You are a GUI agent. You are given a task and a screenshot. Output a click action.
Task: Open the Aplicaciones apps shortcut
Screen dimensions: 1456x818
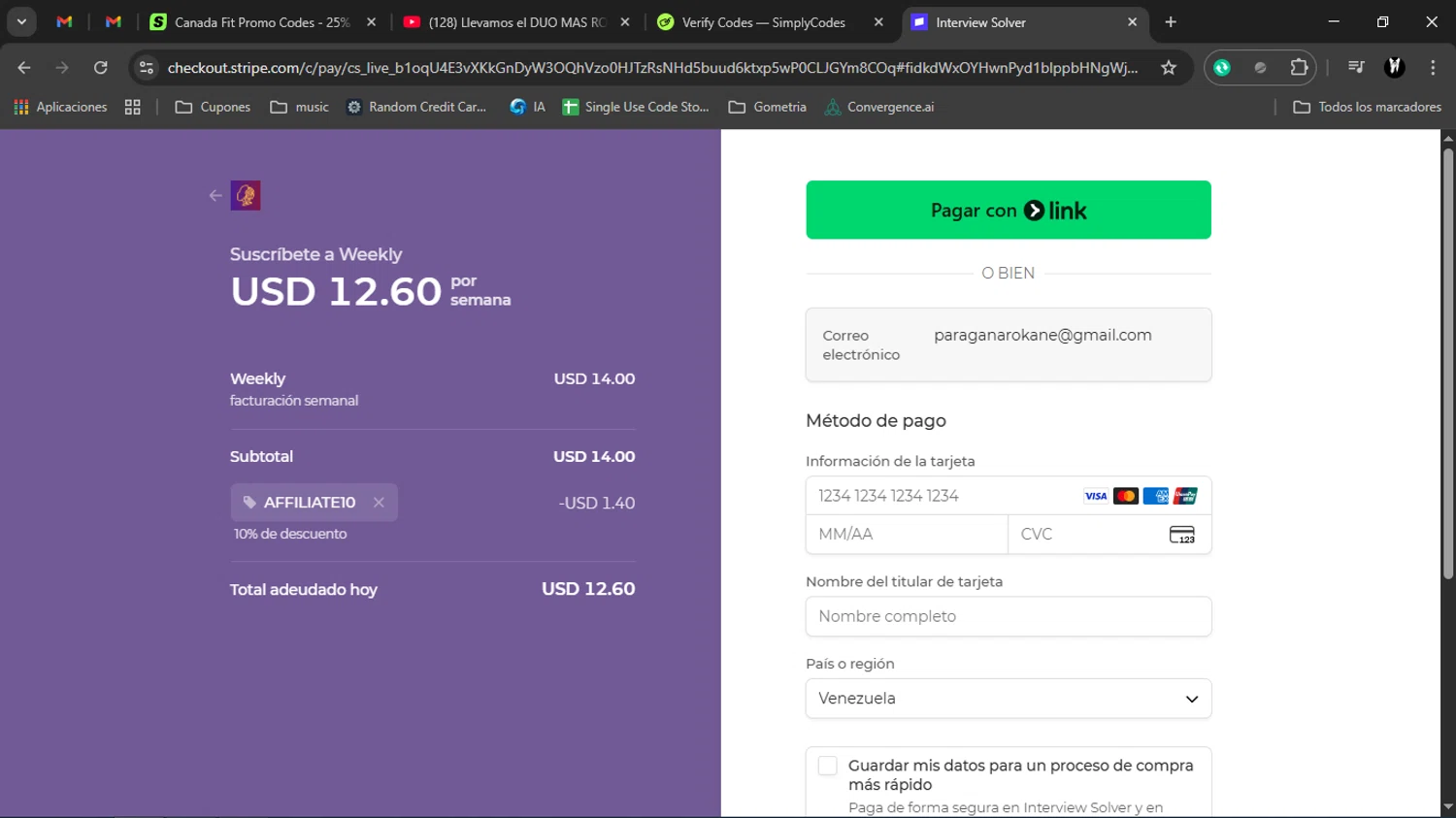[60, 107]
